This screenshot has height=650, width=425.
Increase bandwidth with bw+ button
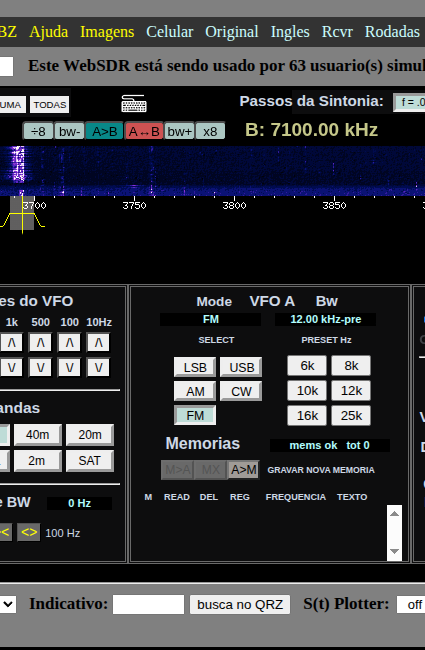[180, 131]
